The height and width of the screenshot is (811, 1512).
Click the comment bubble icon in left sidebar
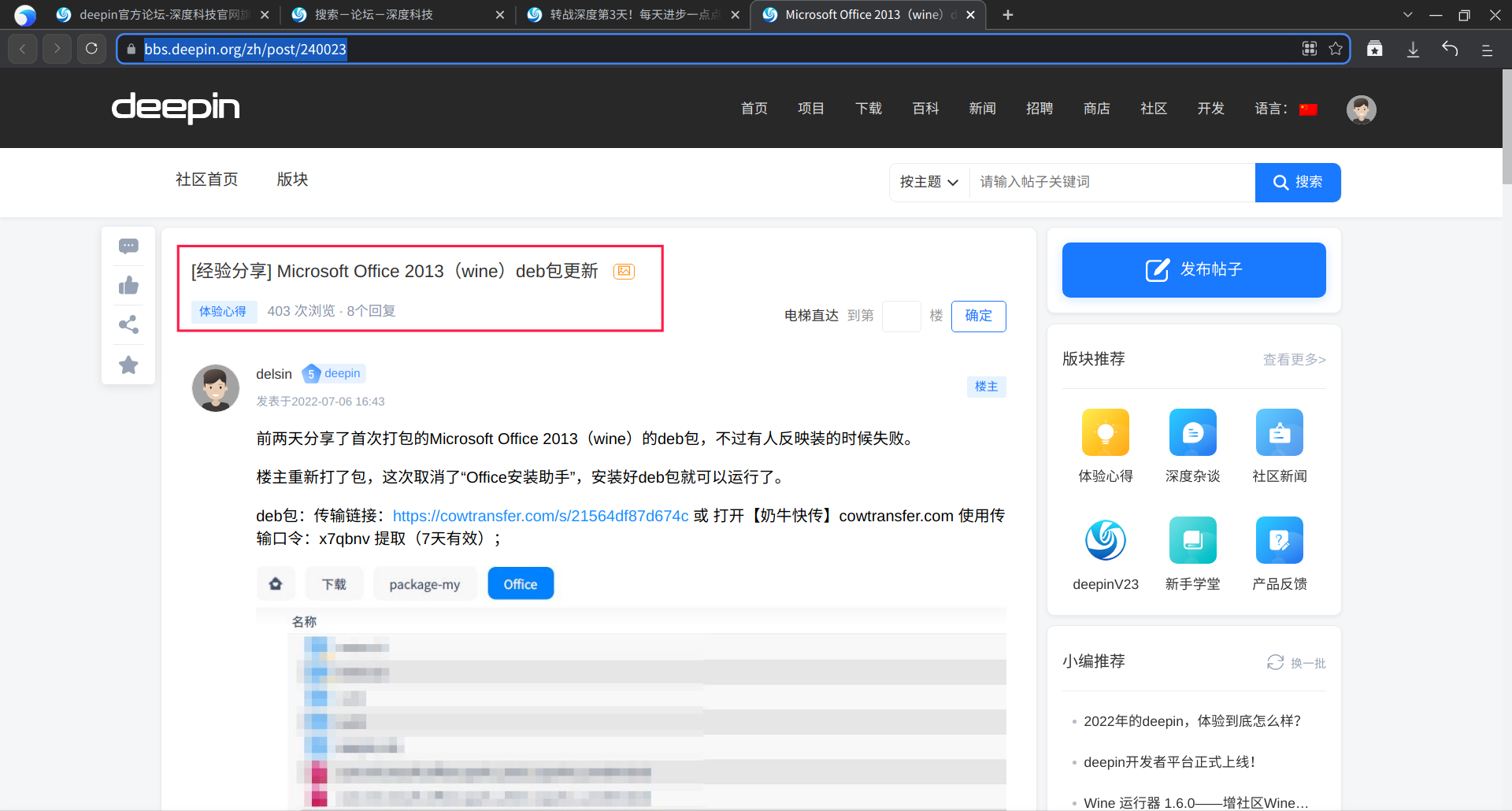[128, 246]
